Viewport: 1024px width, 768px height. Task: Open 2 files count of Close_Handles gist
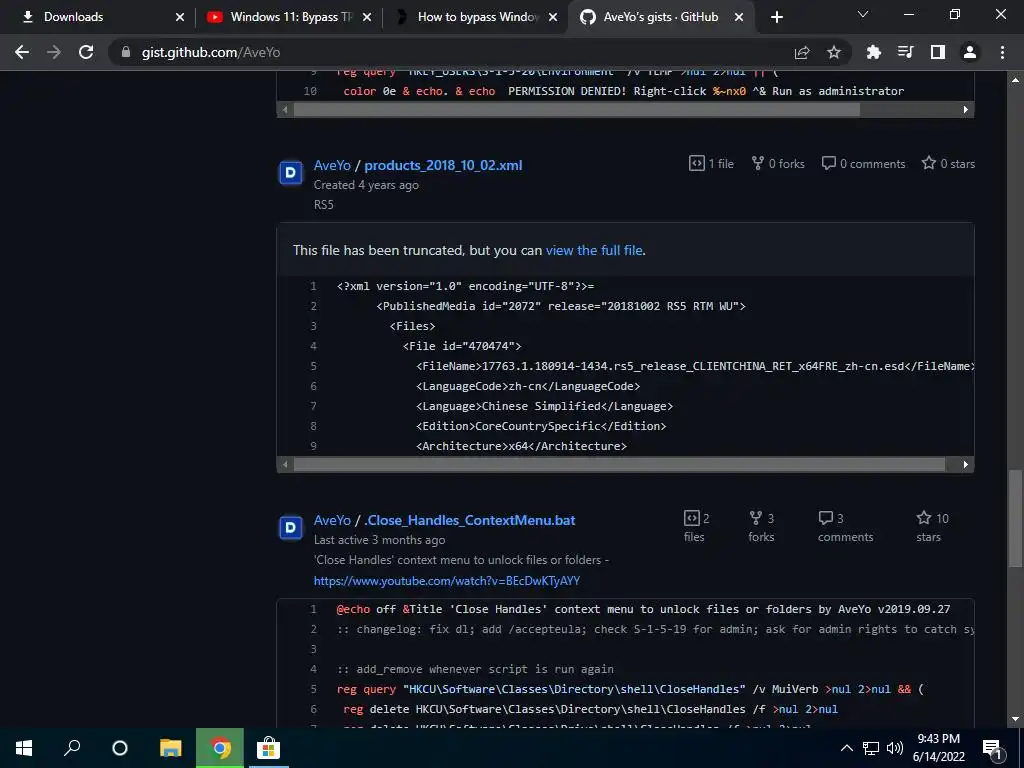(x=696, y=527)
